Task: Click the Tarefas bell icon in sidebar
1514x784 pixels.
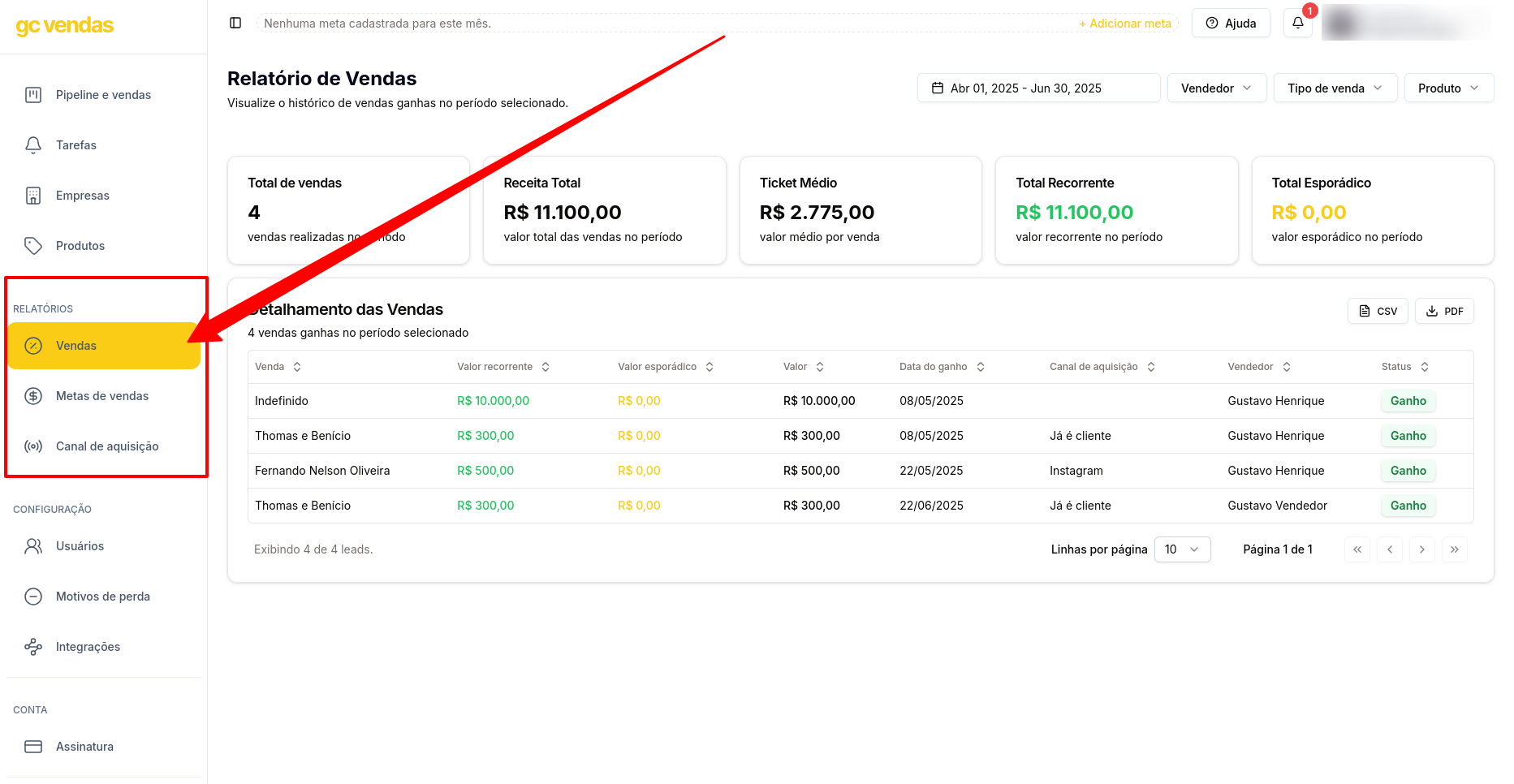Action: (x=33, y=145)
